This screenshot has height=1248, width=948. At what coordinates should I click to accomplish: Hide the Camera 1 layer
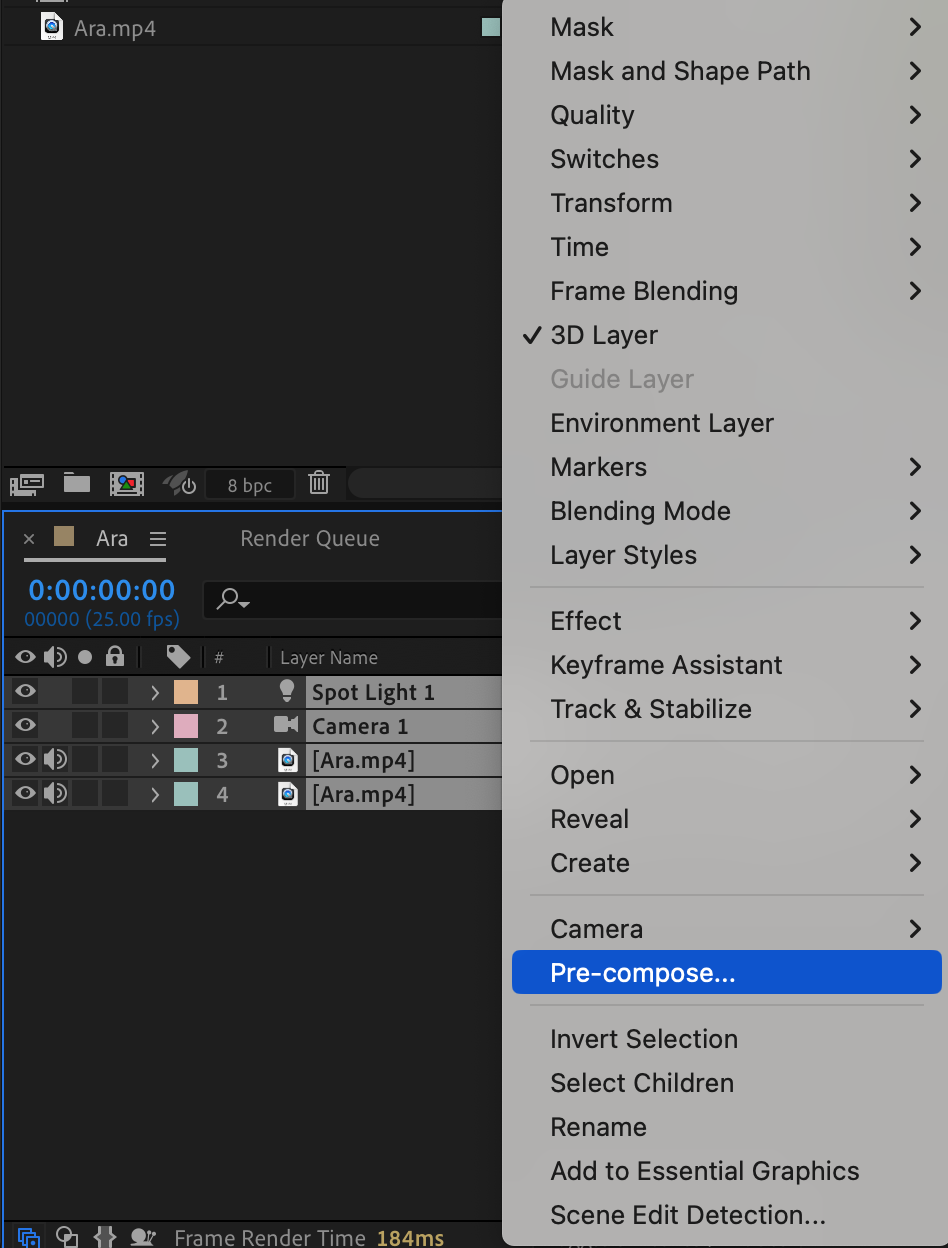(x=25, y=726)
